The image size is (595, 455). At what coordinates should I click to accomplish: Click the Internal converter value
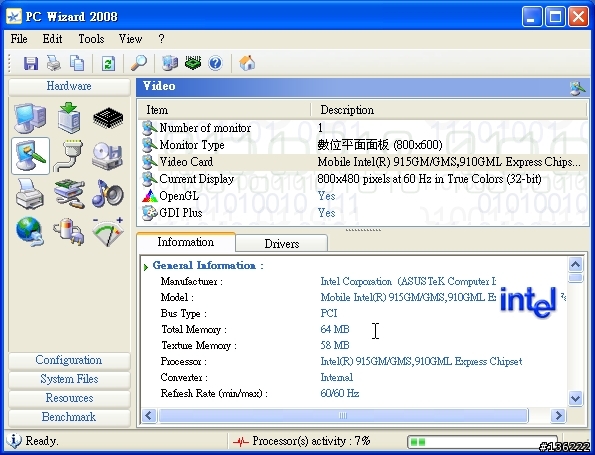click(337, 377)
